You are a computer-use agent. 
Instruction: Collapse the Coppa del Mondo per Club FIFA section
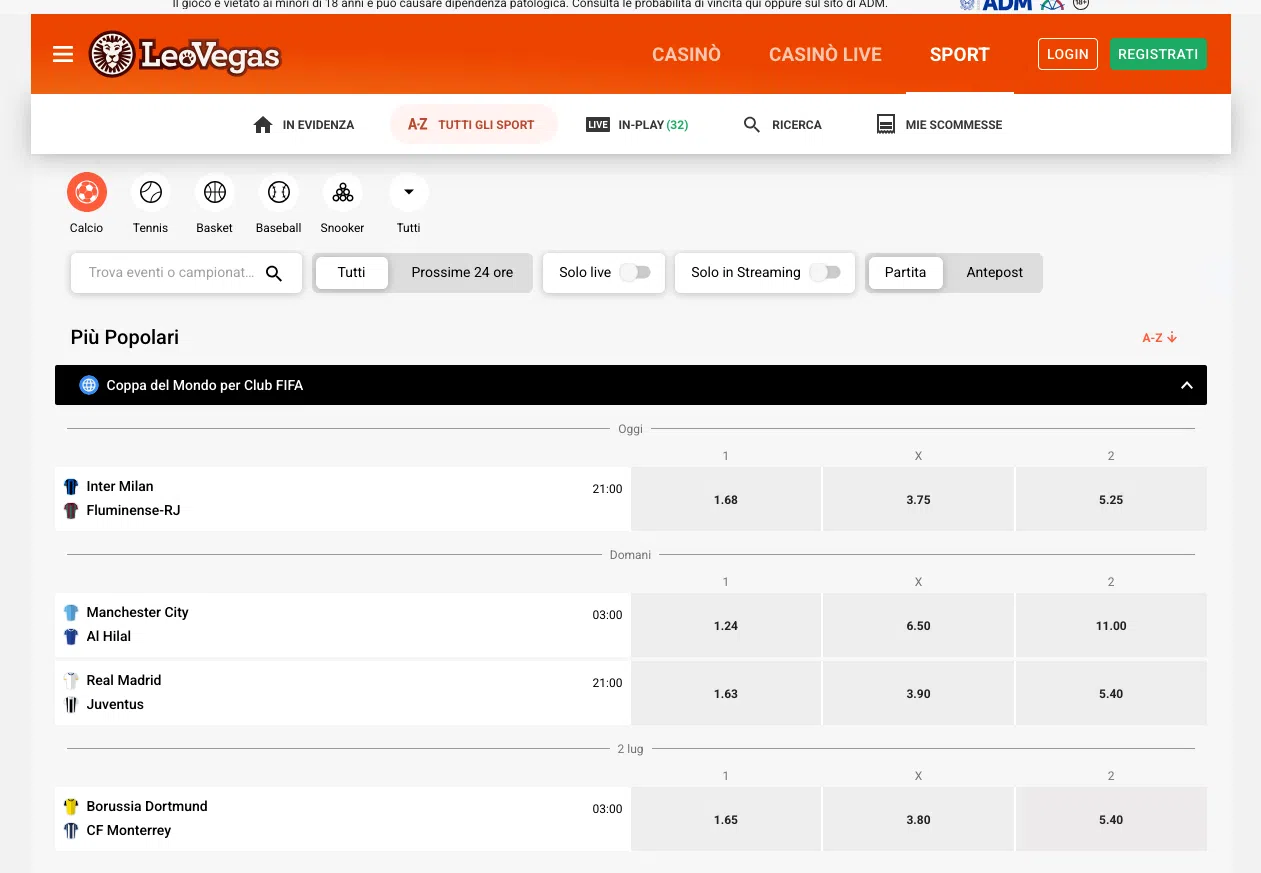pyautogui.click(x=1187, y=385)
